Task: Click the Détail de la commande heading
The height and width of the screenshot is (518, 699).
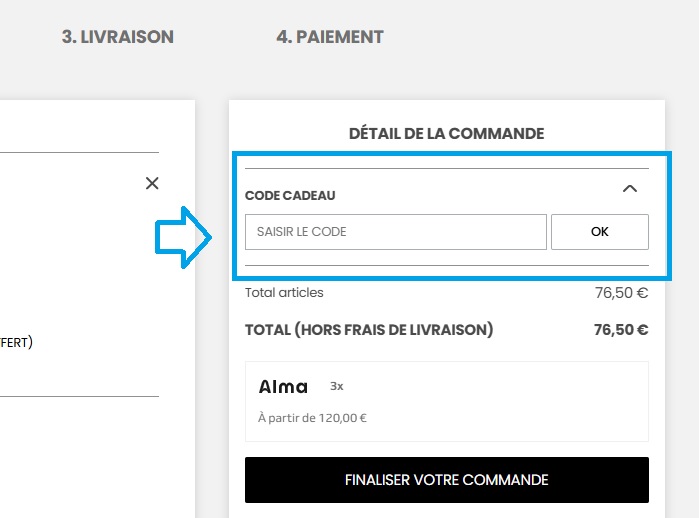Action: coord(446,133)
